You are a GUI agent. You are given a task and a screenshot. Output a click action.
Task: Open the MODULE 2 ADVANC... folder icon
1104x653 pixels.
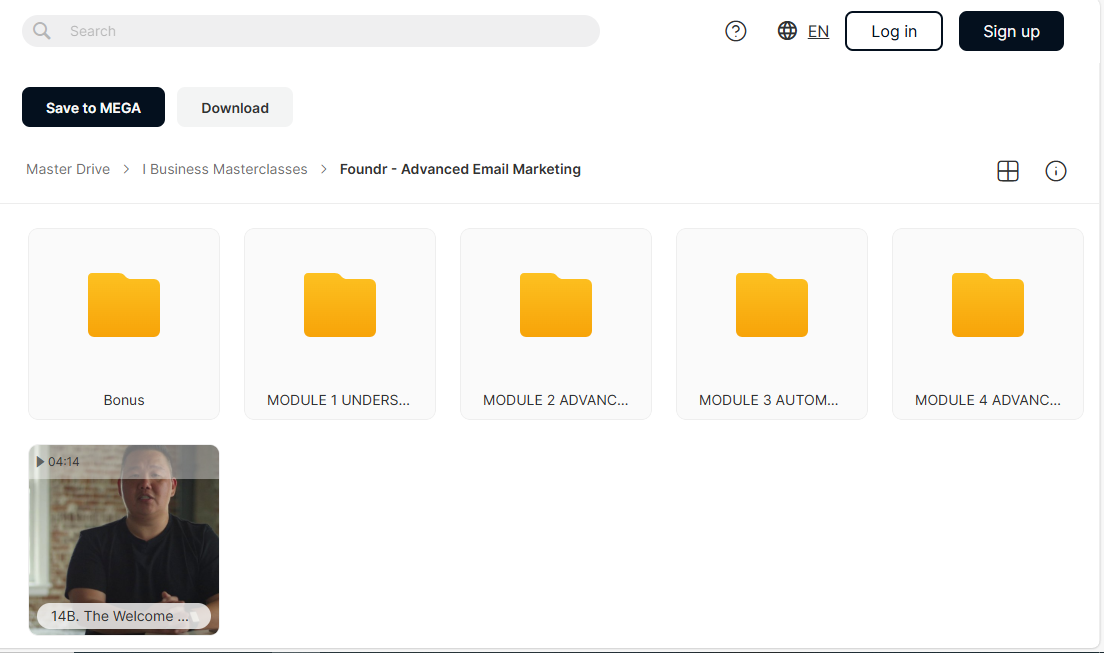coord(556,304)
